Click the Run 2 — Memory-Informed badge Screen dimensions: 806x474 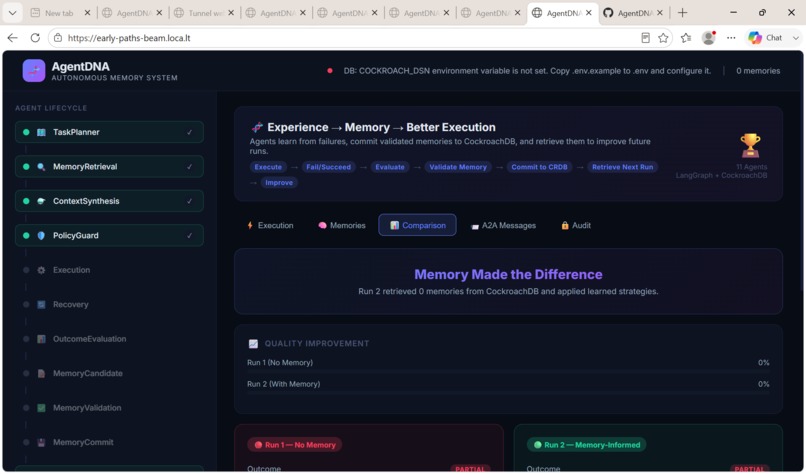point(587,445)
